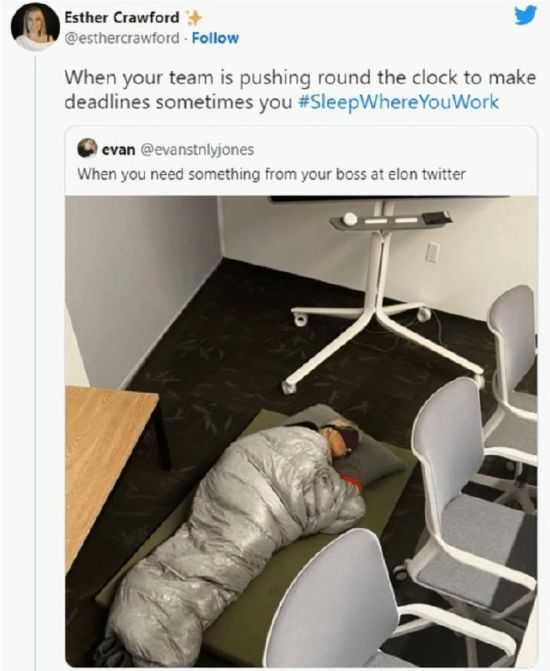The image size is (550, 671).
Task: Open the sleeping bag office photo
Action: 301,431
